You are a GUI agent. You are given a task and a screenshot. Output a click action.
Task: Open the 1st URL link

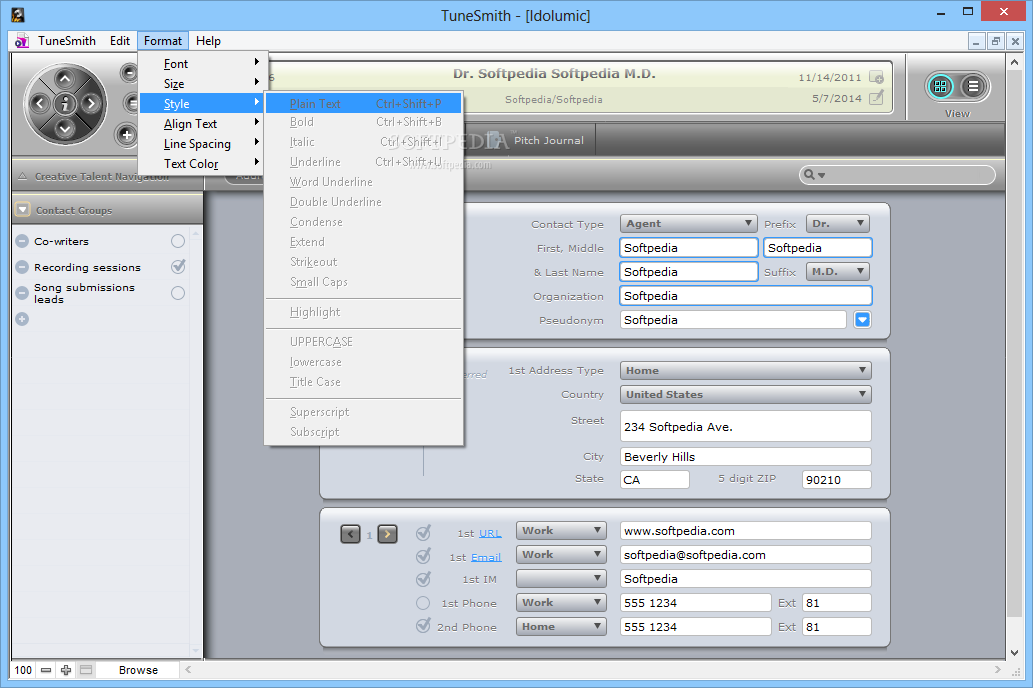coord(489,533)
